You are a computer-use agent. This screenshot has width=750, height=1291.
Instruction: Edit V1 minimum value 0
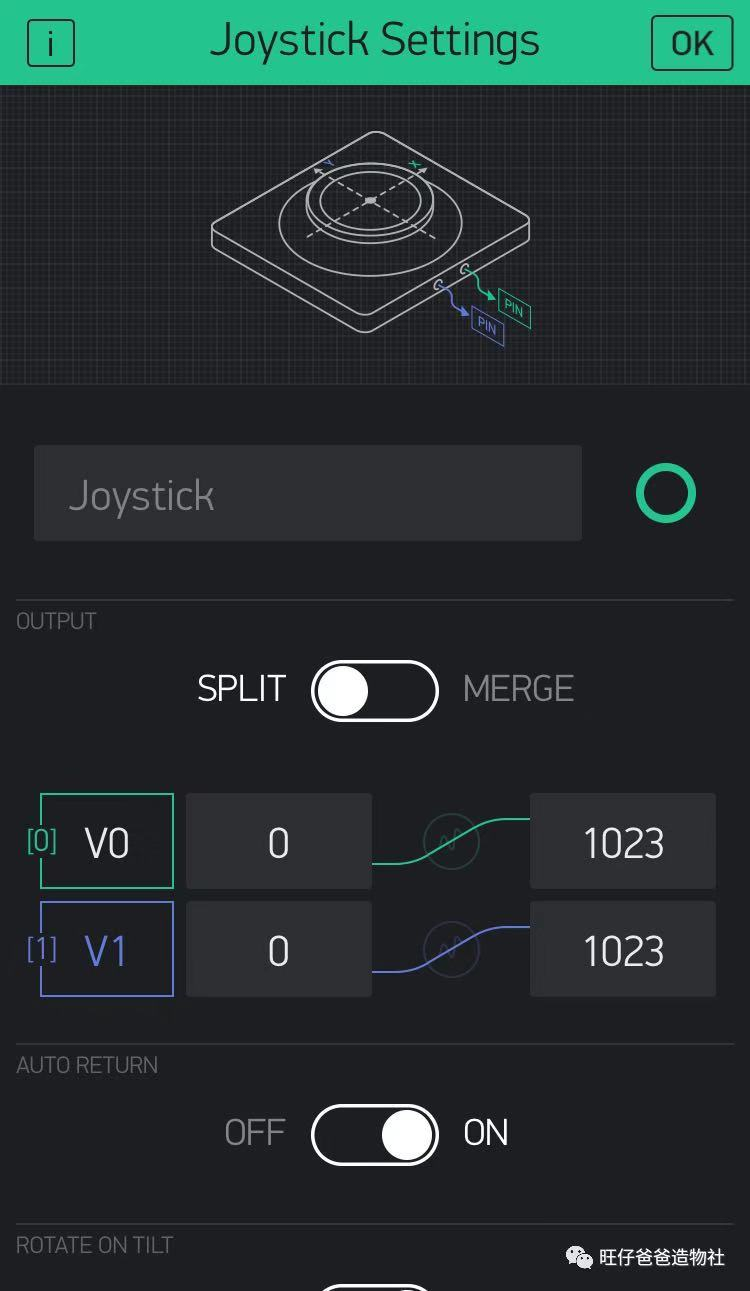point(279,949)
